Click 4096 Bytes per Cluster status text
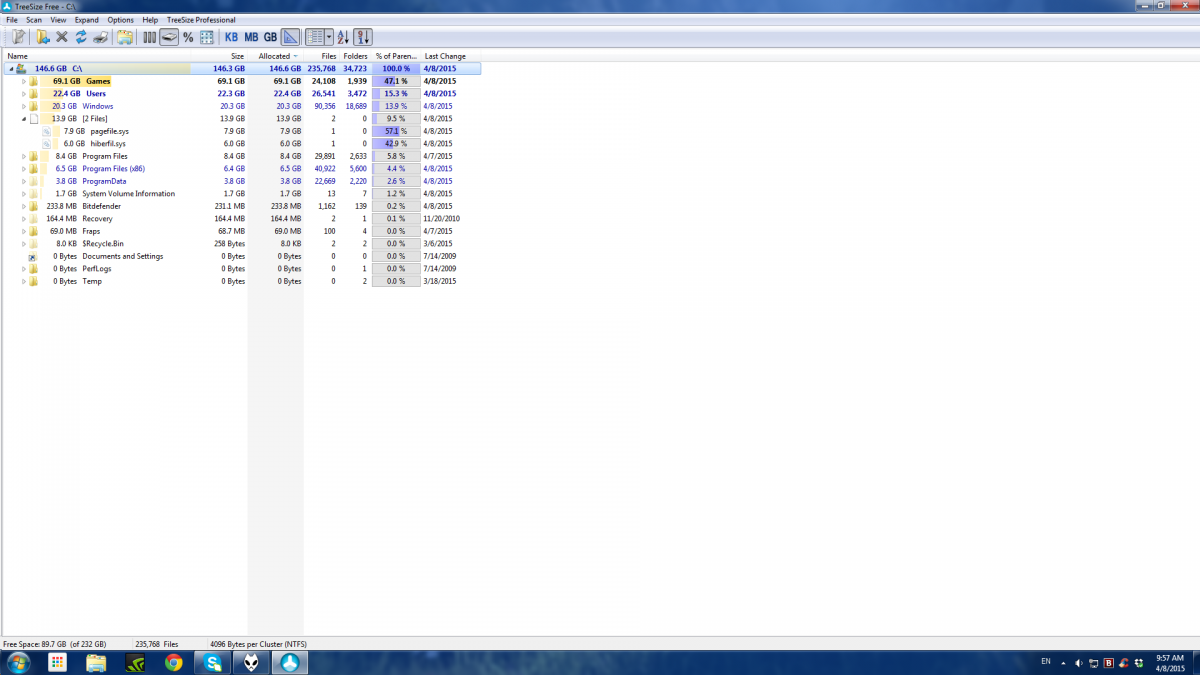The image size is (1200, 675). coord(256,644)
